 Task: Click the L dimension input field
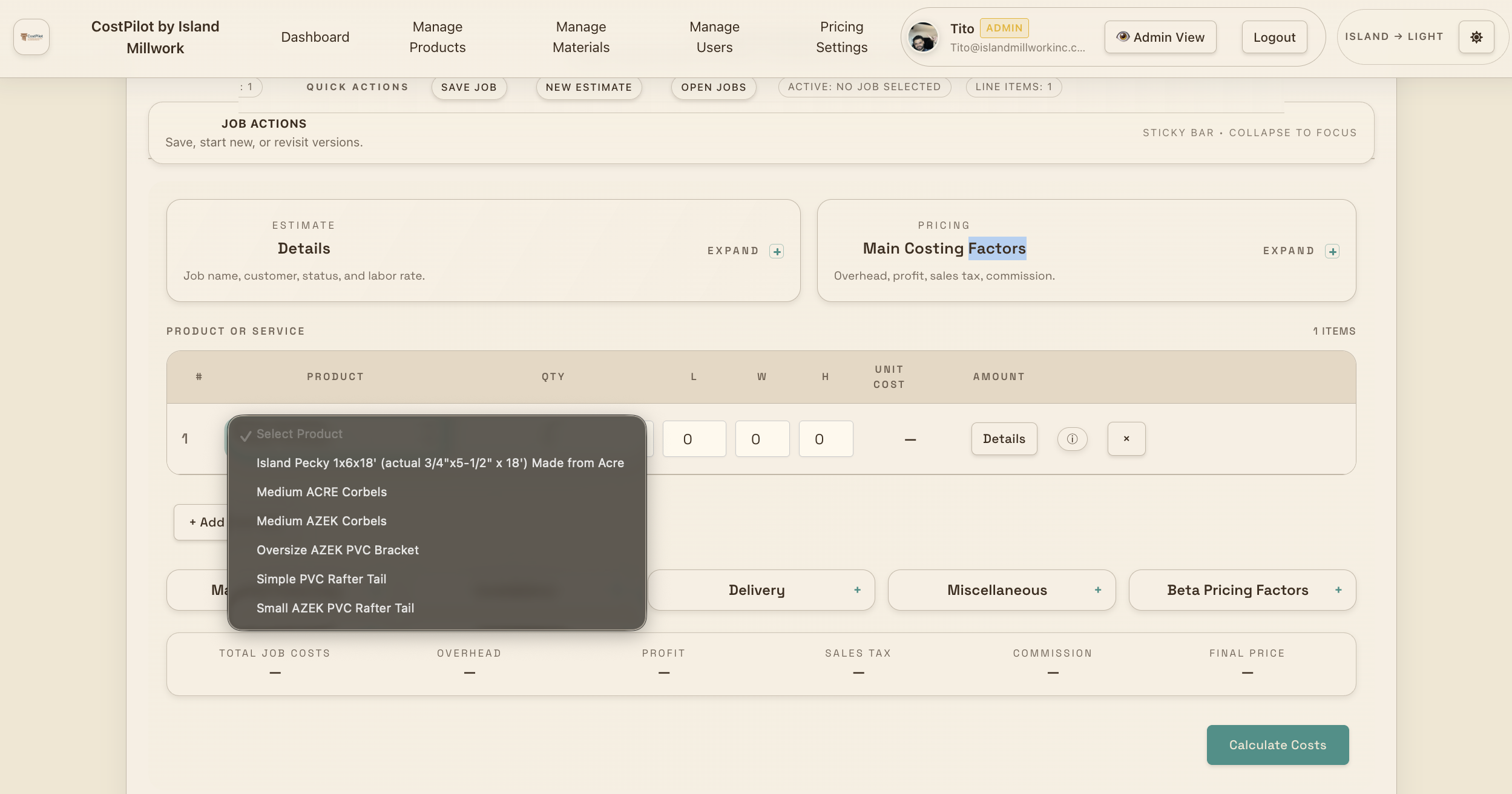click(x=694, y=439)
